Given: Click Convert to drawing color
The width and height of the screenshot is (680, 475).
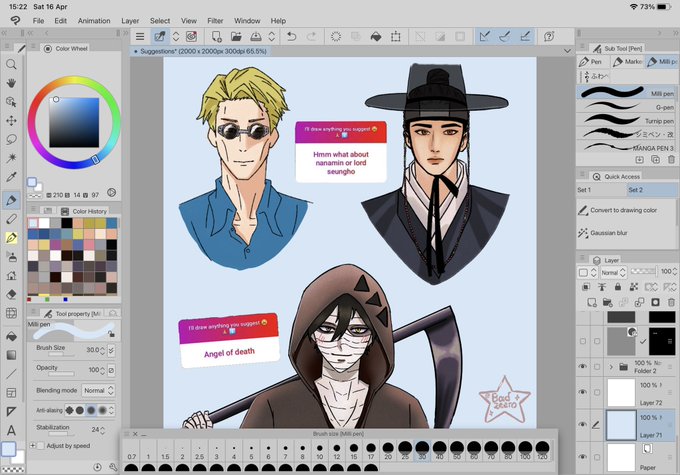Looking at the screenshot, I should click(x=624, y=210).
